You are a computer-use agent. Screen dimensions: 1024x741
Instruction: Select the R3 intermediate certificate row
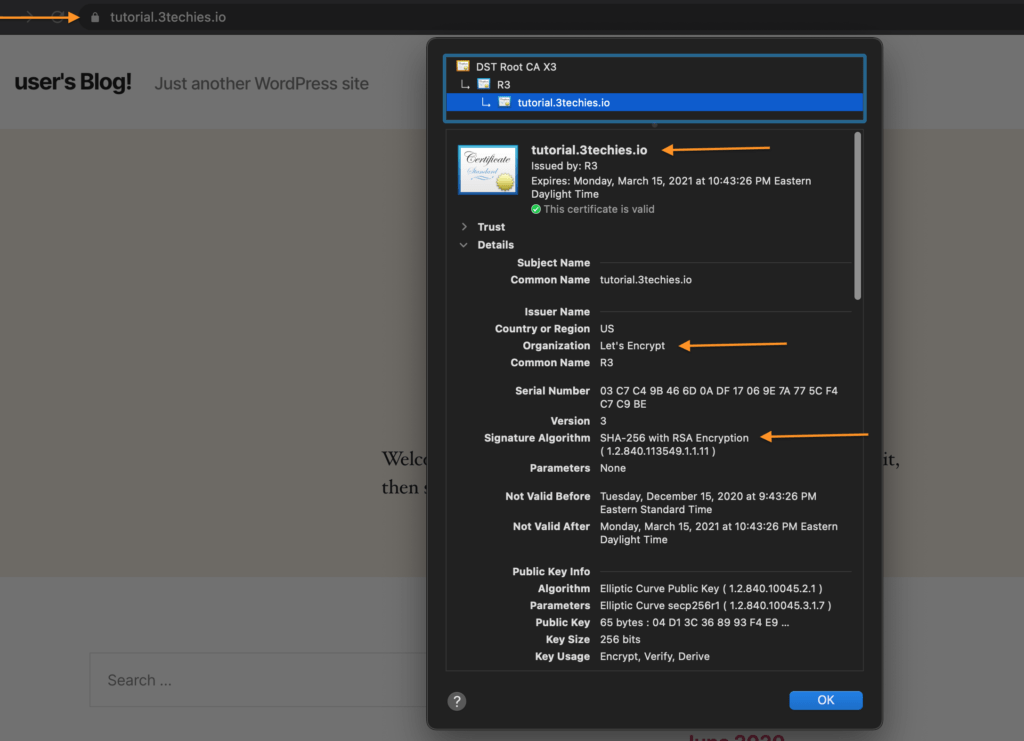[503, 85]
